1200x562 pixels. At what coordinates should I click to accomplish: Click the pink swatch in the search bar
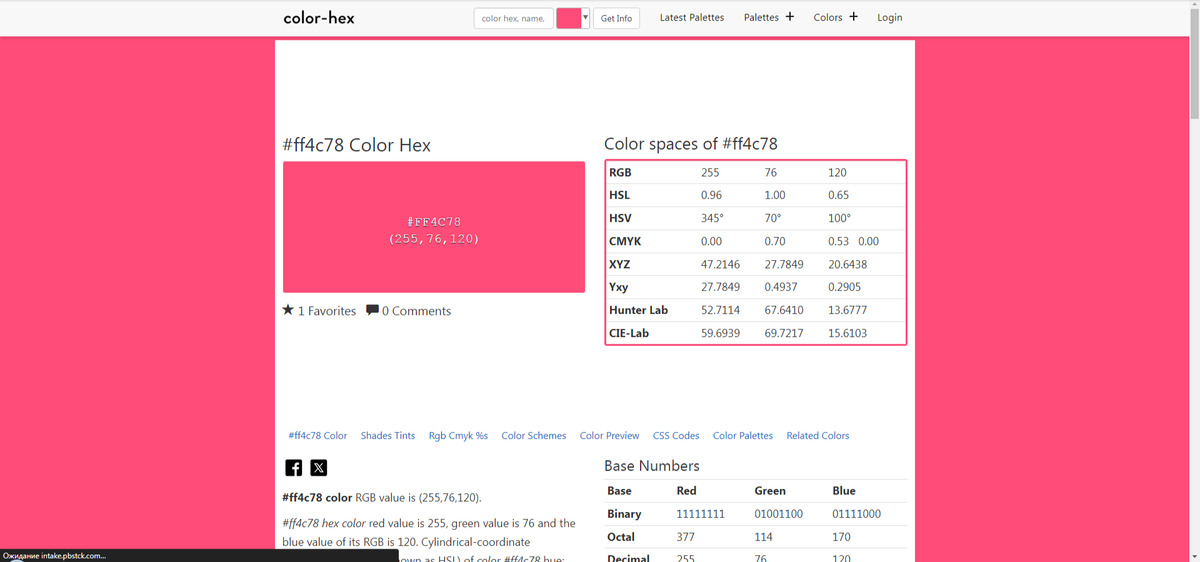(x=569, y=18)
